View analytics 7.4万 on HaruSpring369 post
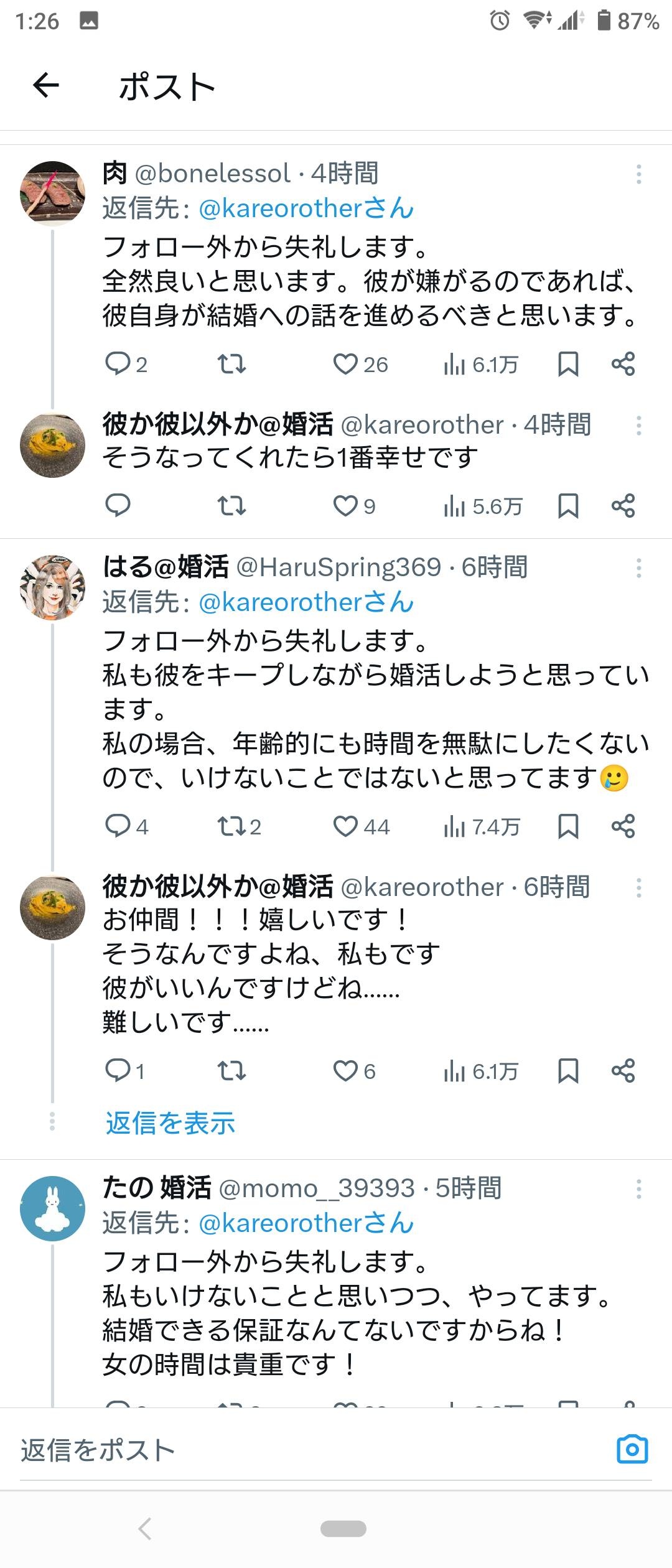 (482, 826)
